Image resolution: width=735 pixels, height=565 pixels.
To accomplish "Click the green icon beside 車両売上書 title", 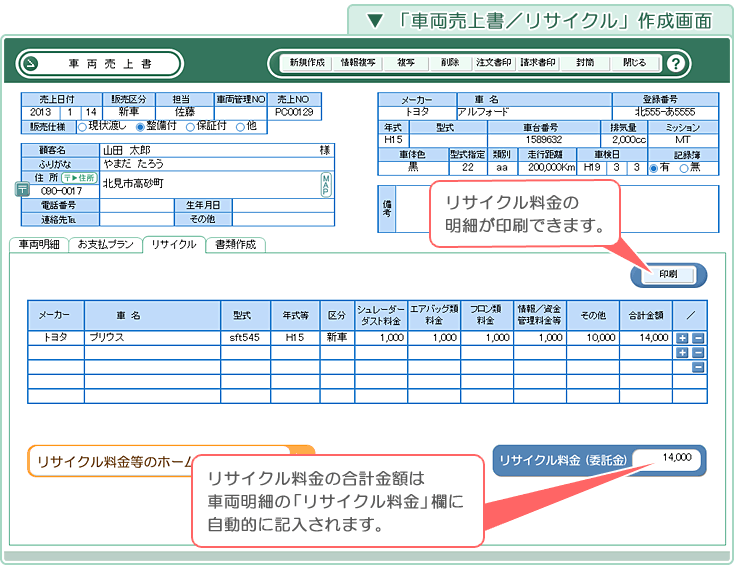I will [x=30, y=63].
